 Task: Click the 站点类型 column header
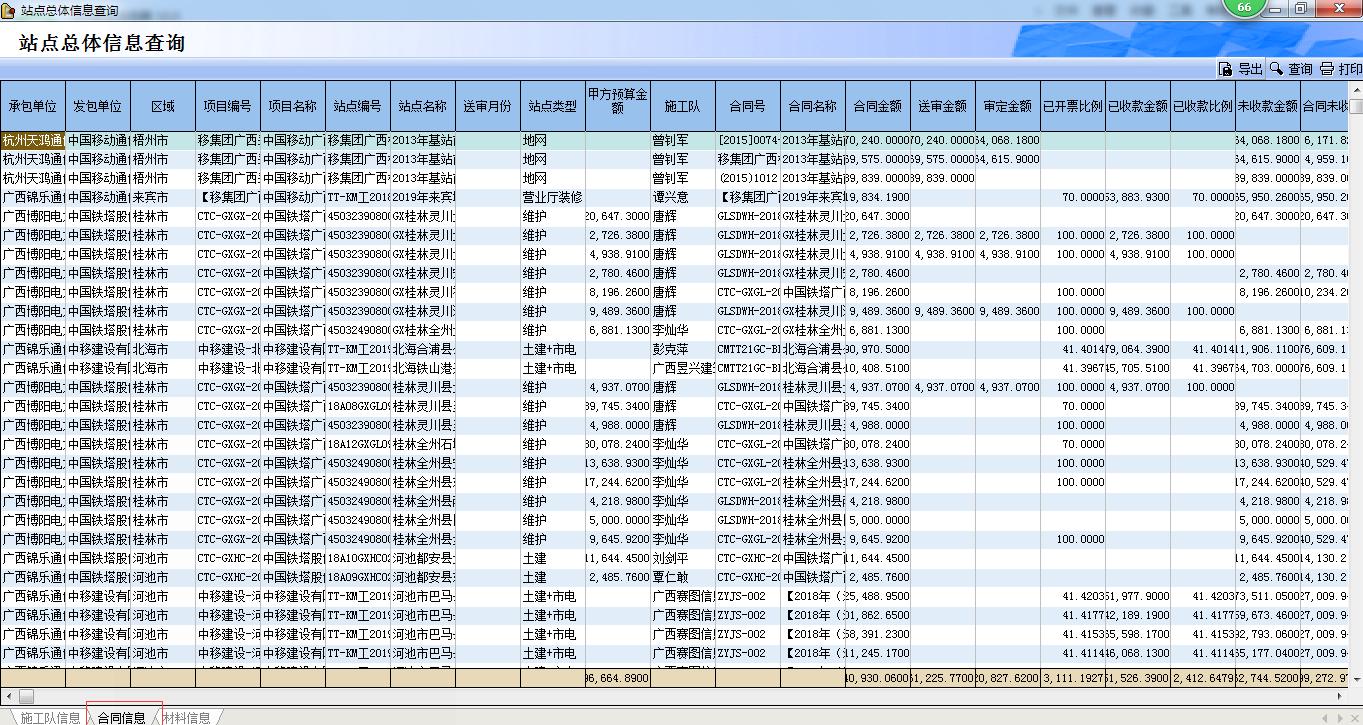tap(552, 106)
